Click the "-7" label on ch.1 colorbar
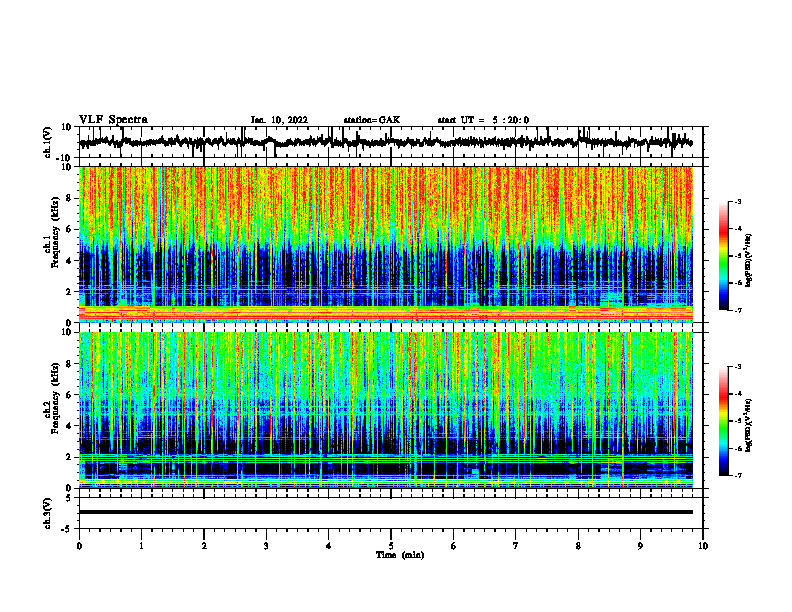Viewport: 792px width, 612px height. [x=737, y=310]
